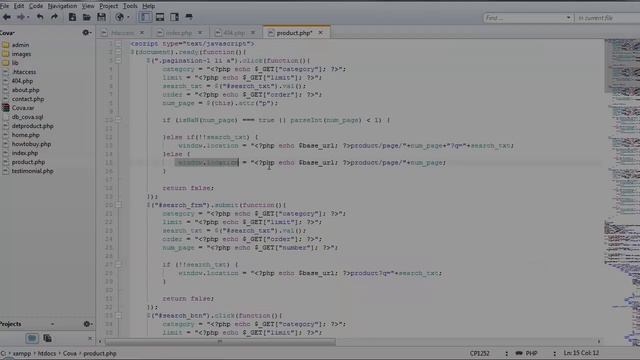Click the 'in current file' search scope field
The image size is (640, 360).
(607, 18)
